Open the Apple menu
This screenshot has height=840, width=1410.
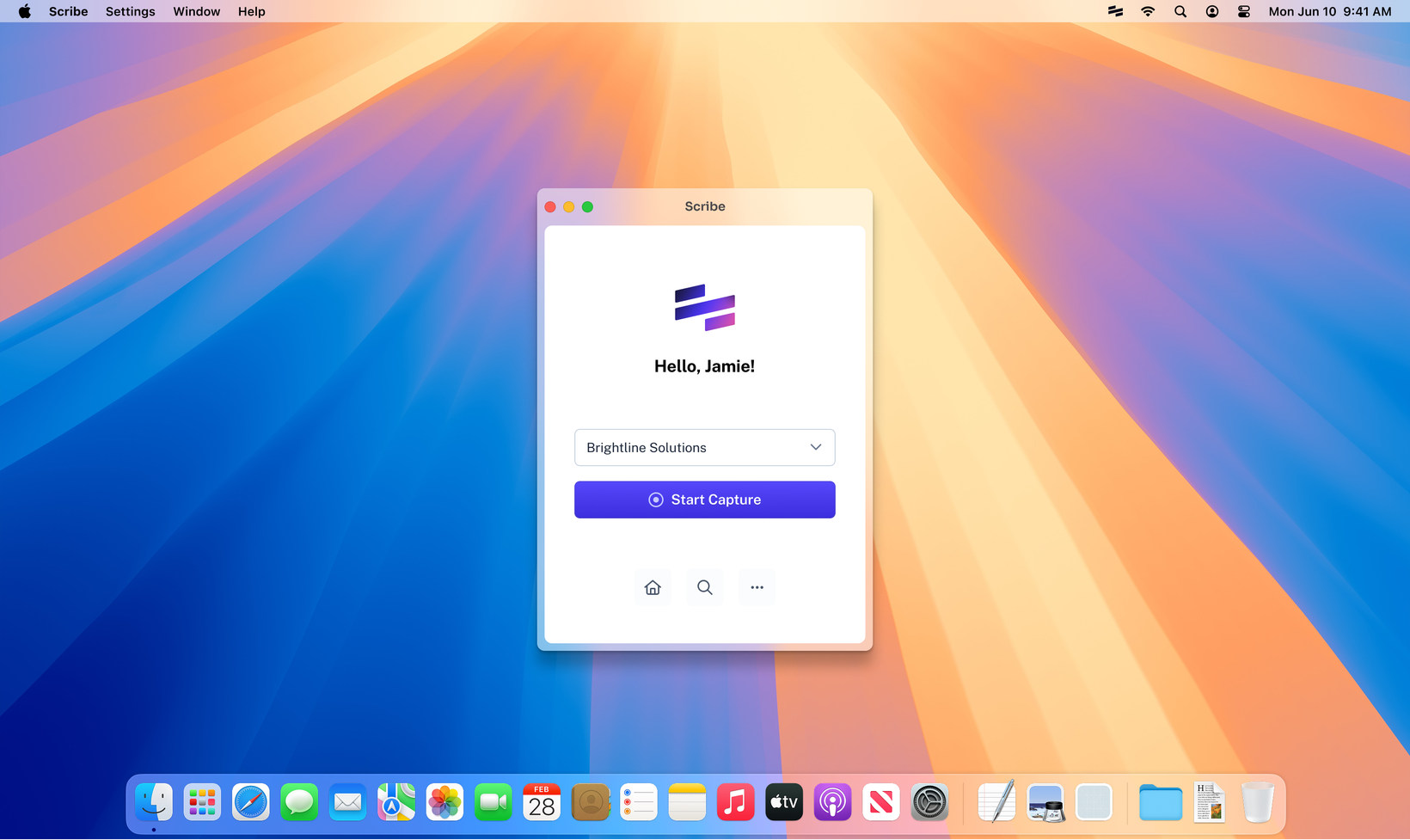click(24, 11)
